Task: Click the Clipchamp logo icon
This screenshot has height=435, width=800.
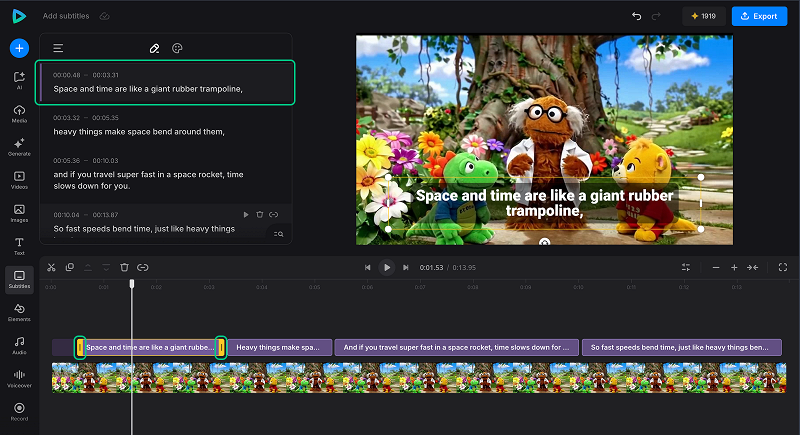Action: (19, 16)
